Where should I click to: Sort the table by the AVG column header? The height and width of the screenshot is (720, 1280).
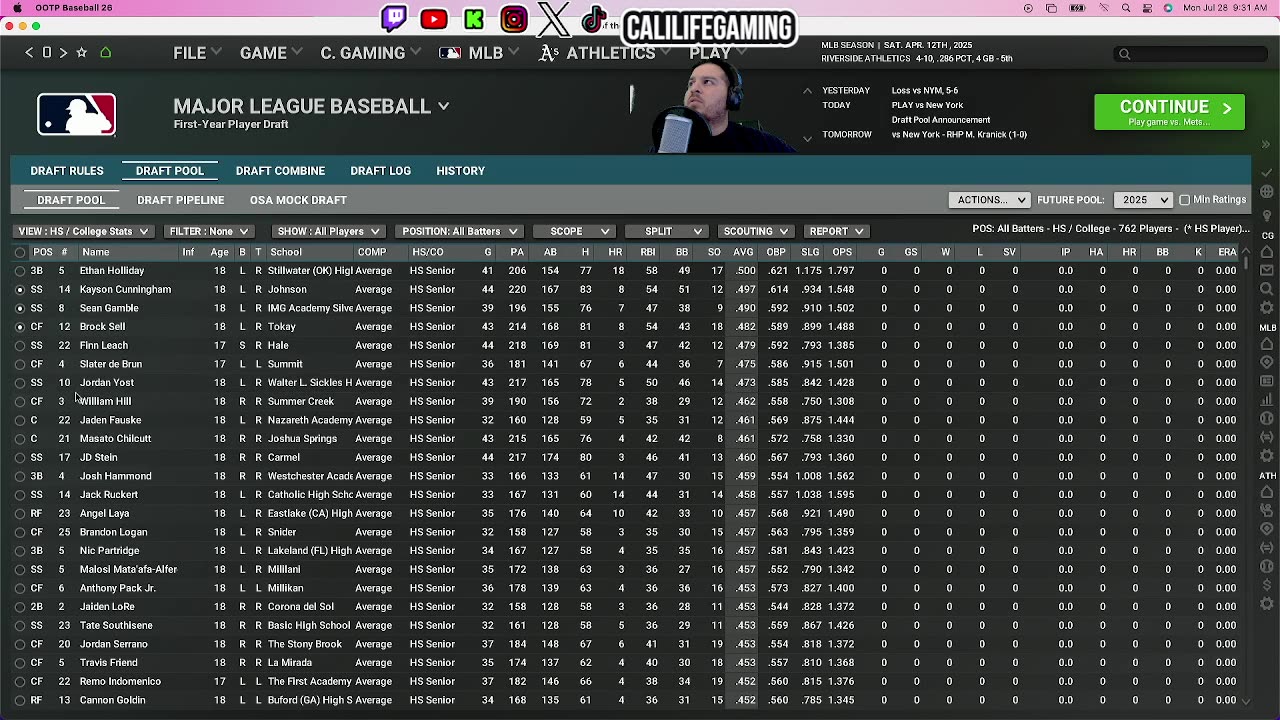[x=743, y=252]
